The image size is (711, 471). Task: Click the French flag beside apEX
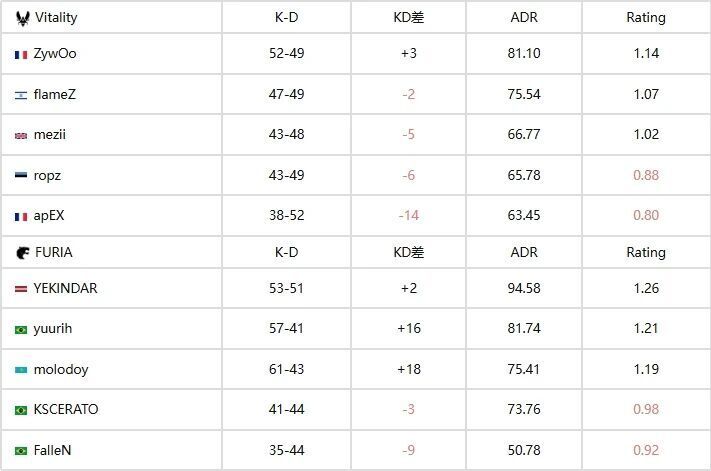[x=21, y=216]
